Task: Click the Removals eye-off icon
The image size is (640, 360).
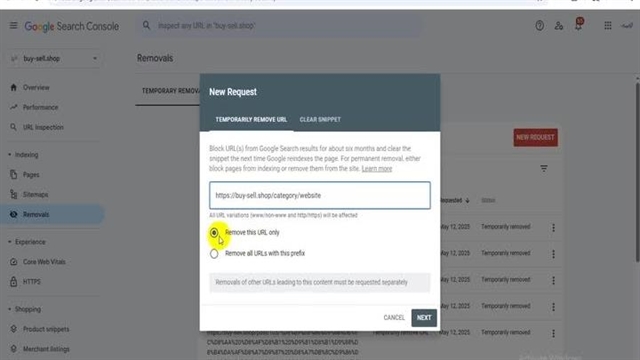Action: (x=13, y=214)
